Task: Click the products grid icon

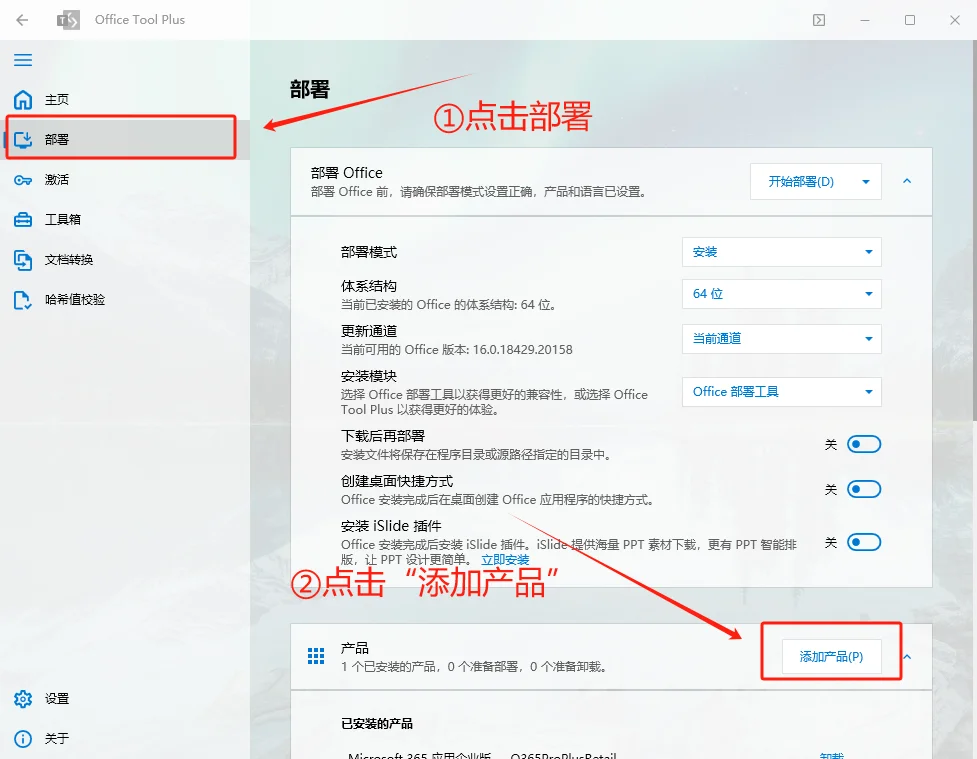Action: [316, 656]
